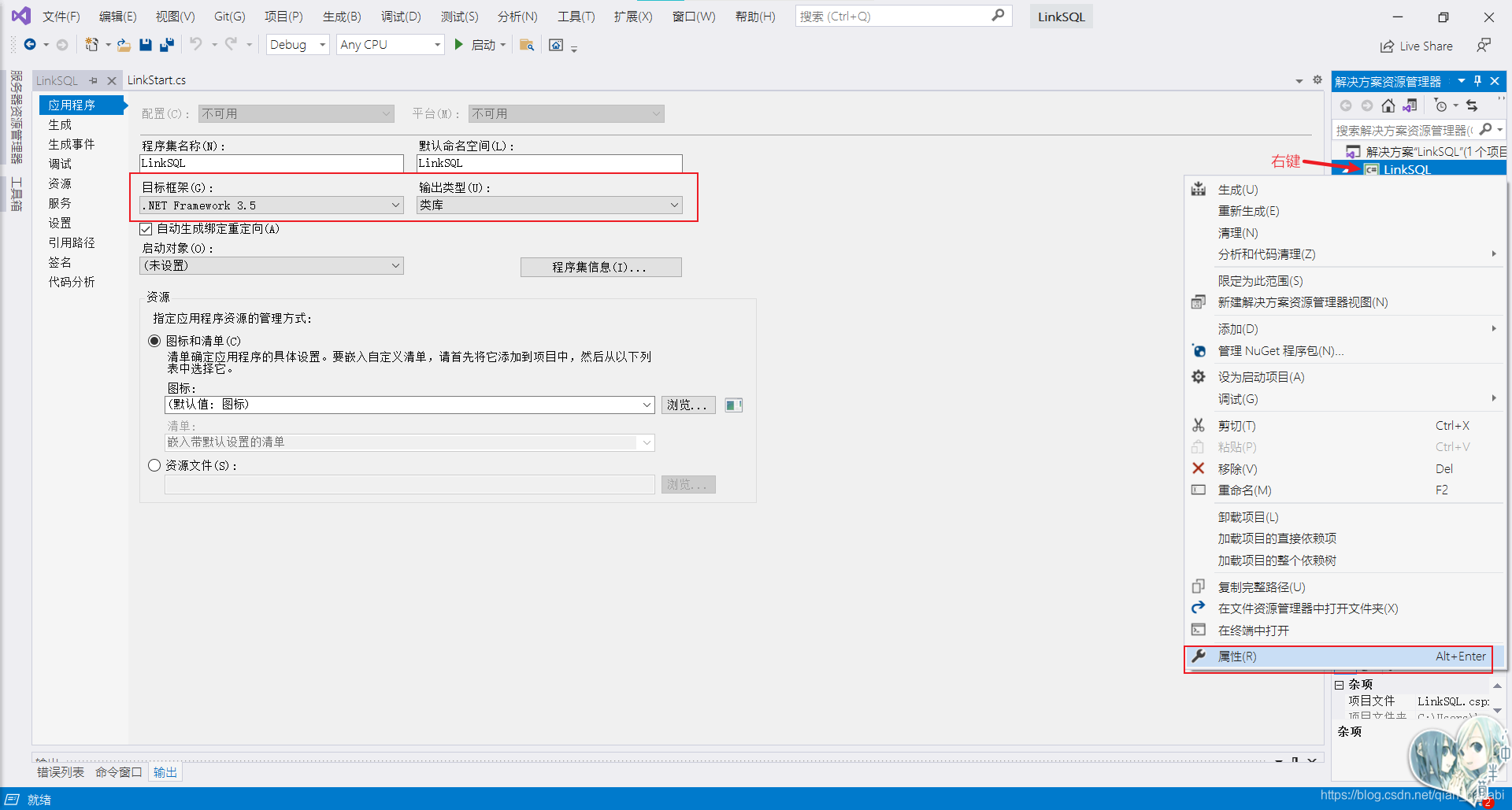Screen dimensions: 1512x810
Task: Open the 启动对象 (未设置) dropdown
Action: pyautogui.click(x=272, y=266)
